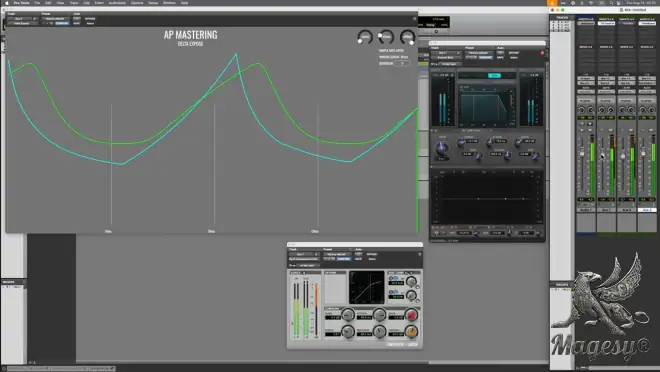Open the preset dropdown in the AP Mastering plugin header
Image resolution: width=660 pixels, height=372 pixels.
(x=55, y=19)
